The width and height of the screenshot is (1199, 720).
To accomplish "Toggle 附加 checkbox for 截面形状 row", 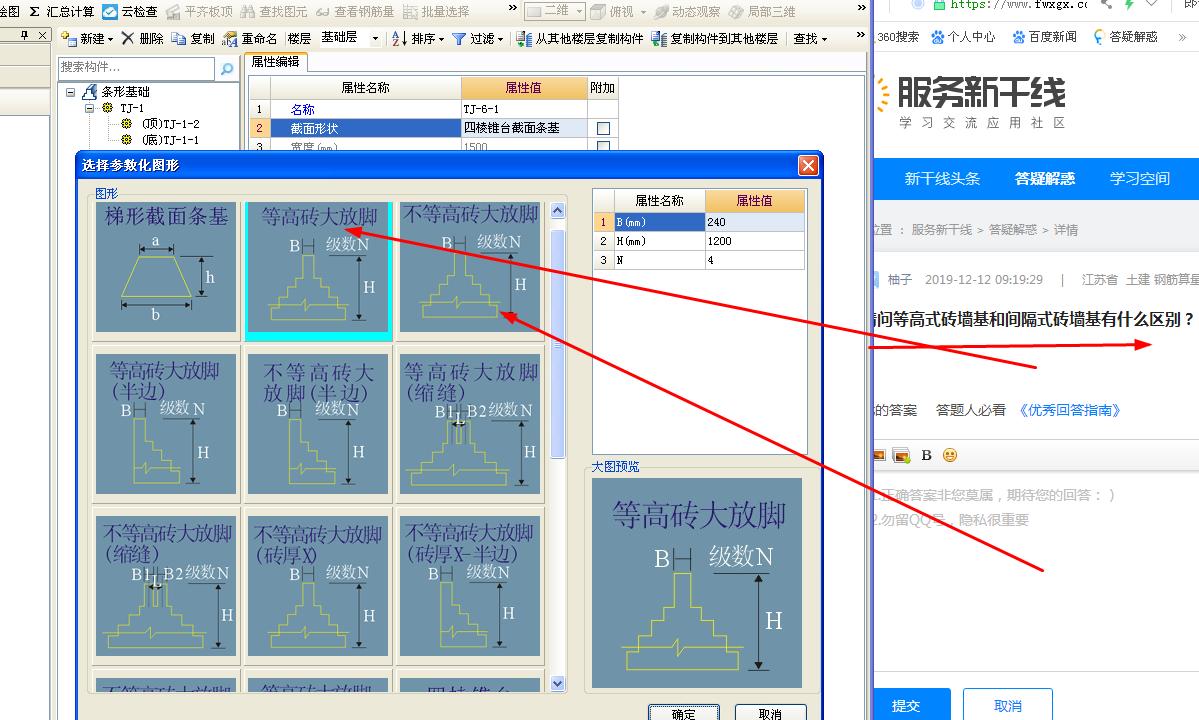I will [603, 128].
